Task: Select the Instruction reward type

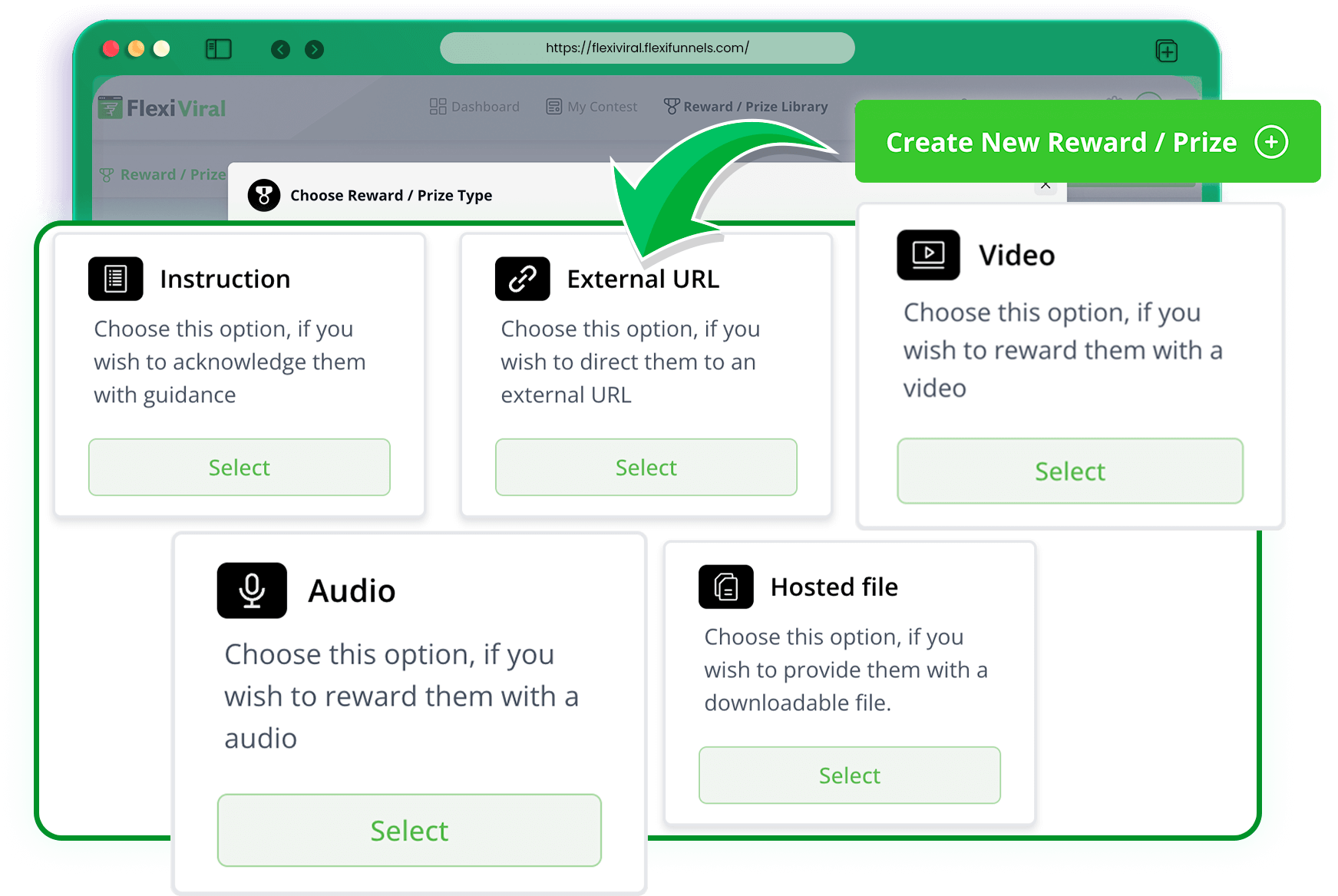Action: click(x=239, y=468)
